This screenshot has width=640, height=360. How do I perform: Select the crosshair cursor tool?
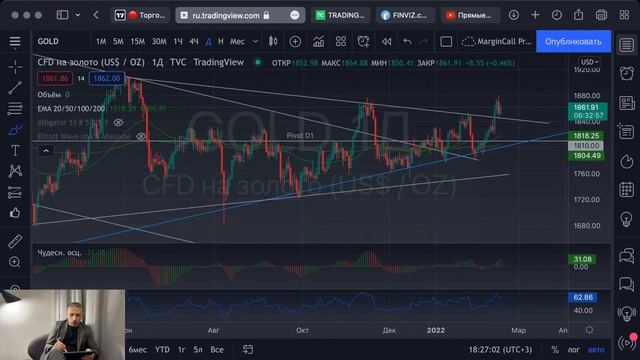[x=15, y=67]
